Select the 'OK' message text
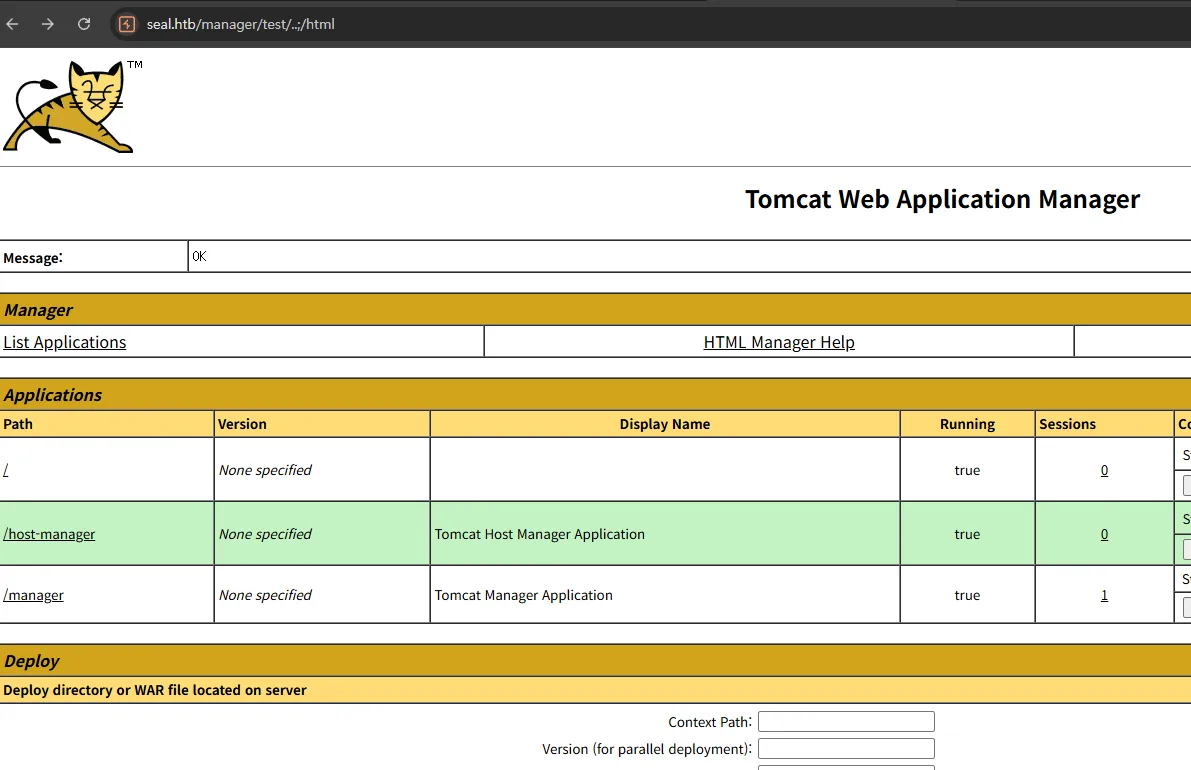1191x770 pixels. click(x=199, y=257)
